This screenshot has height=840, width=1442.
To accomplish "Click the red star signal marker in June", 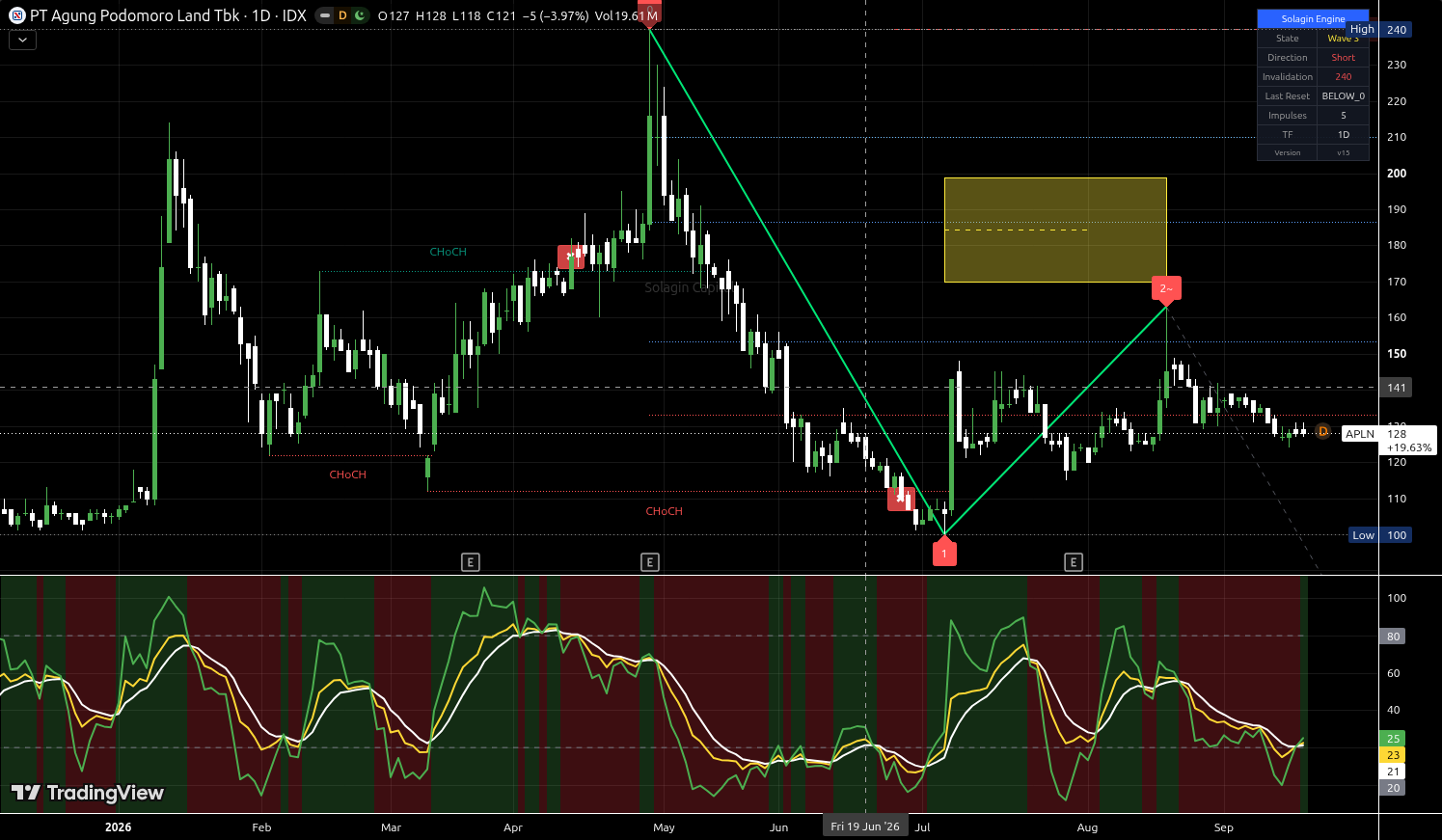I will [901, 499].
